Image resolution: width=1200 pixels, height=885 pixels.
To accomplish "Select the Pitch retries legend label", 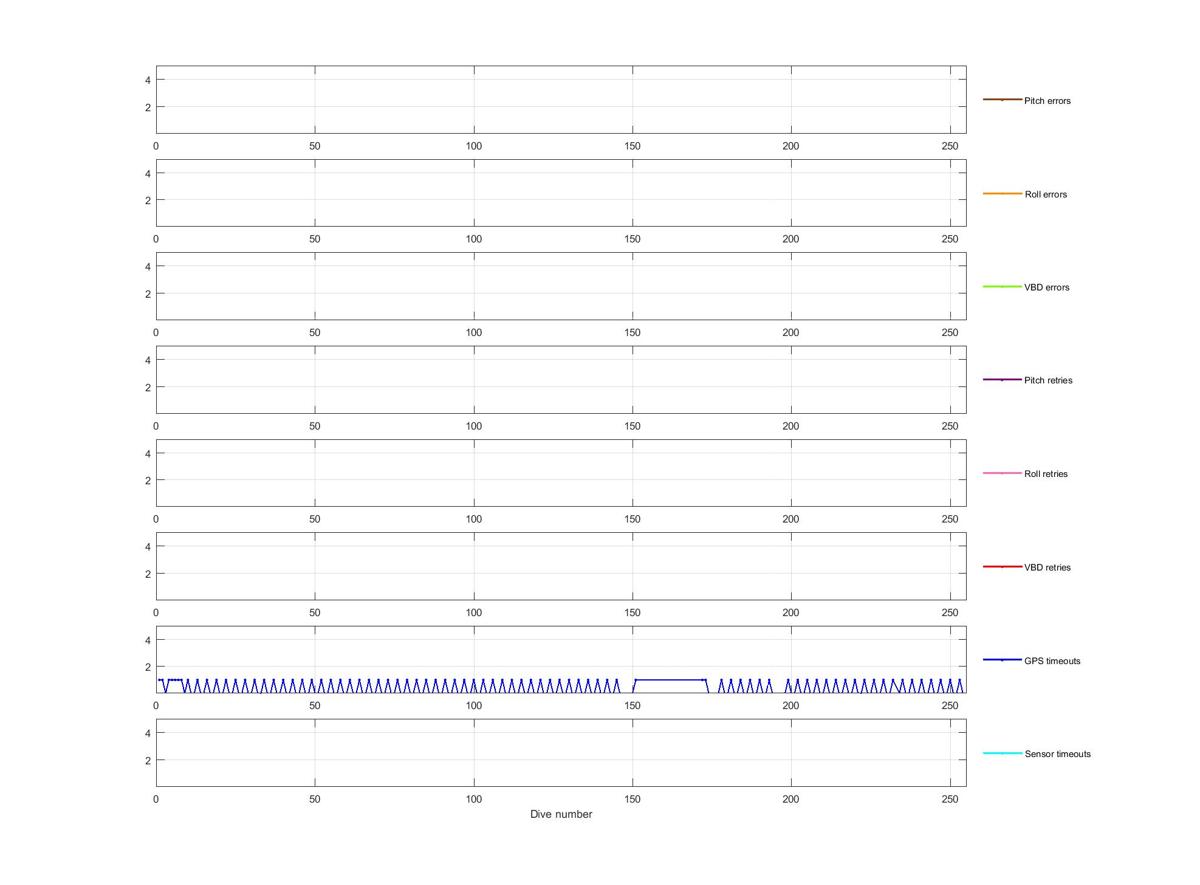I will (1048, 380).
